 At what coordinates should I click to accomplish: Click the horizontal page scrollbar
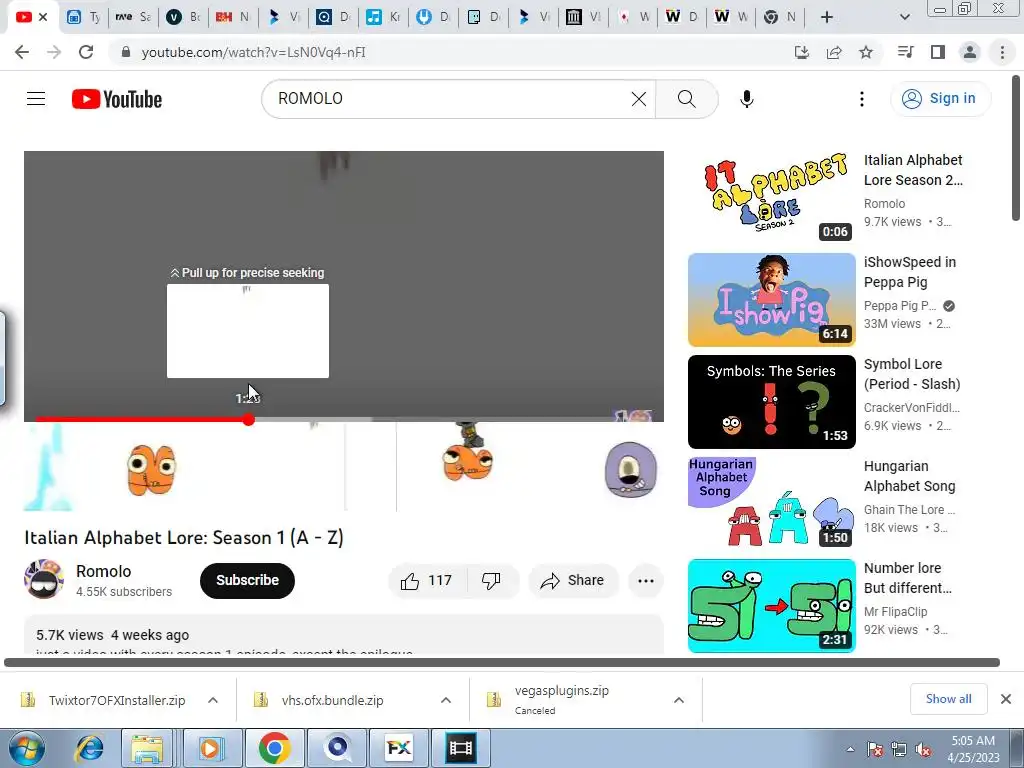pos(502,663)
